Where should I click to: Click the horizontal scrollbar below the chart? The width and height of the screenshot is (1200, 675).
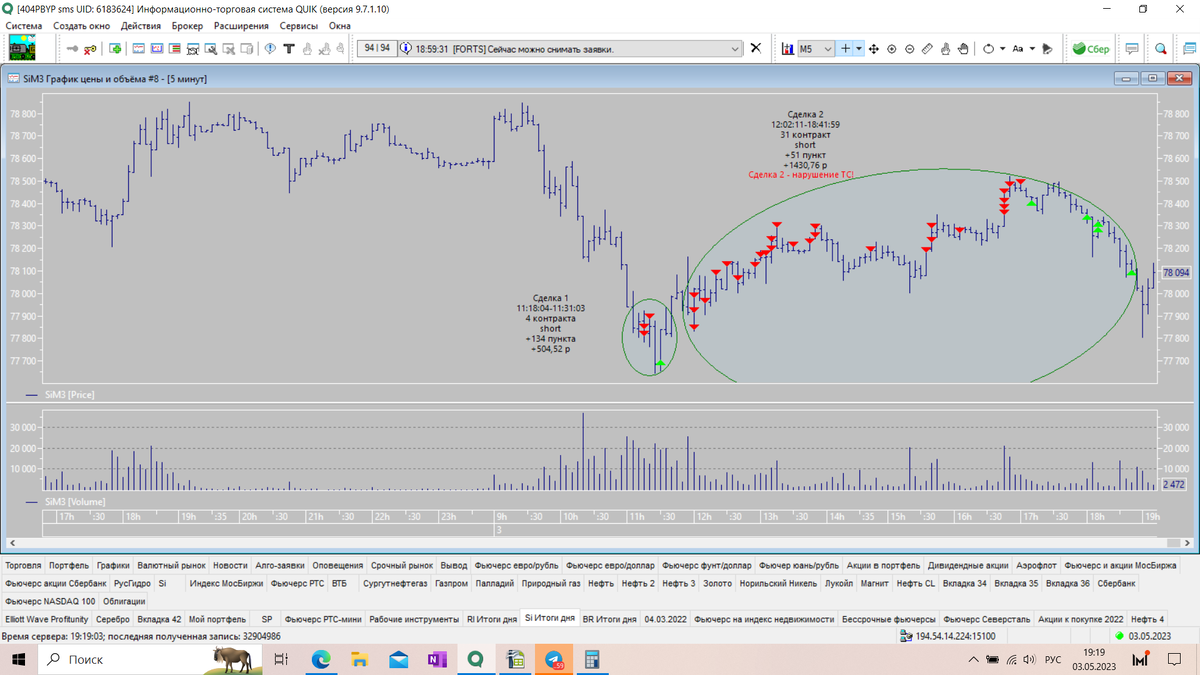tap(599, 545)
